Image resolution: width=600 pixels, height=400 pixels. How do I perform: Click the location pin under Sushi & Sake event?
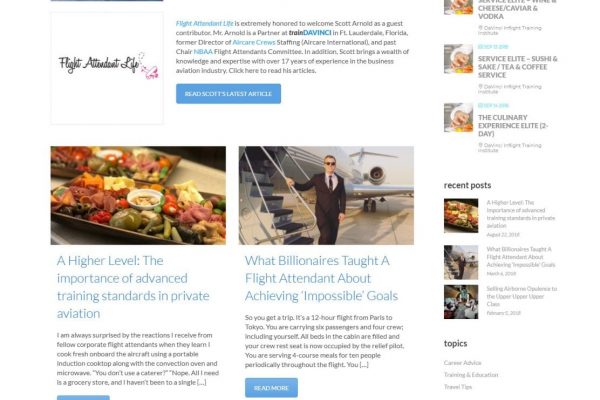pyautogui.click(x=480, y=87)
